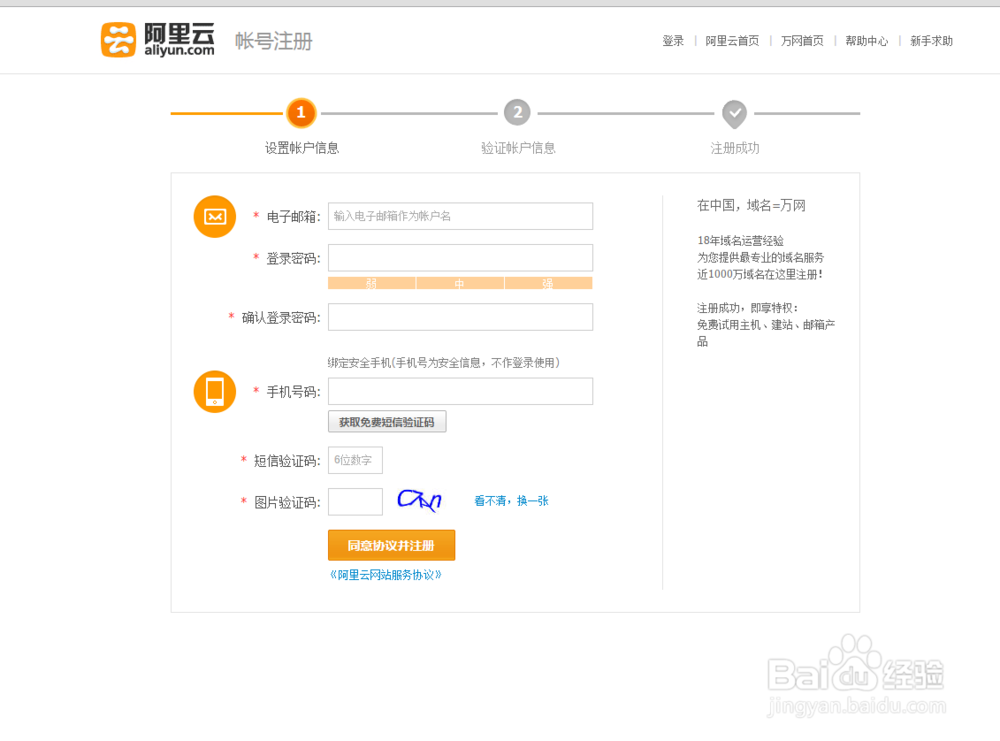The height and width of the screenshot is (741, 1000).
Task: Focus the 电子邮箱 input field
Action: point(460,216)
